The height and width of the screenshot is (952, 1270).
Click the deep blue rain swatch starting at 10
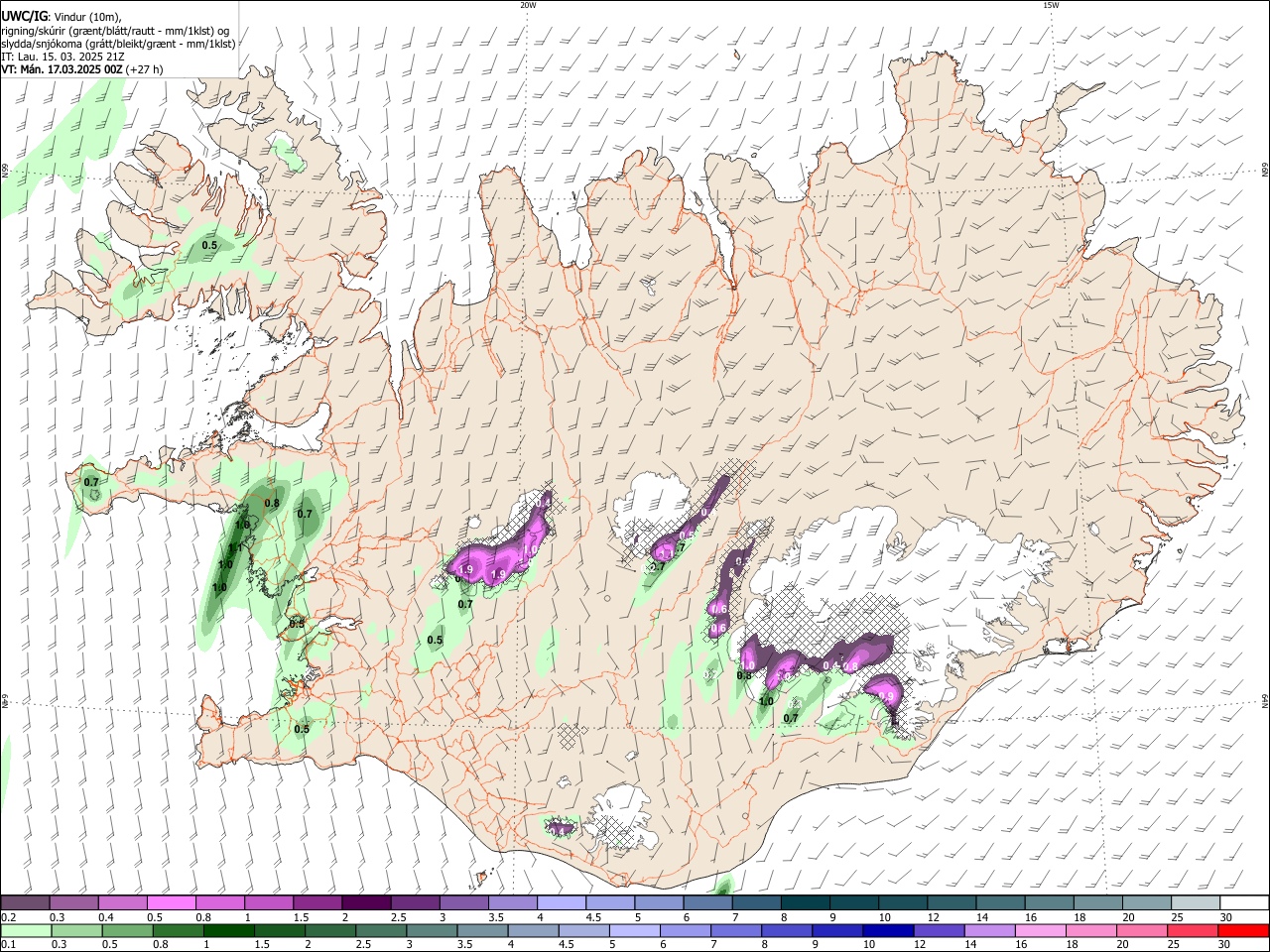pyautogui.click(x=889, y=930)
